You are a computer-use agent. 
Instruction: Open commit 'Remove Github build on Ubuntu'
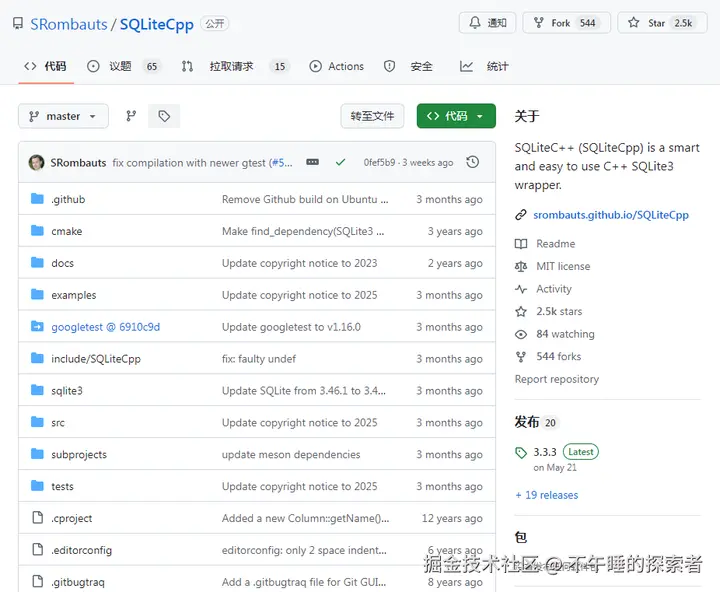305,199
